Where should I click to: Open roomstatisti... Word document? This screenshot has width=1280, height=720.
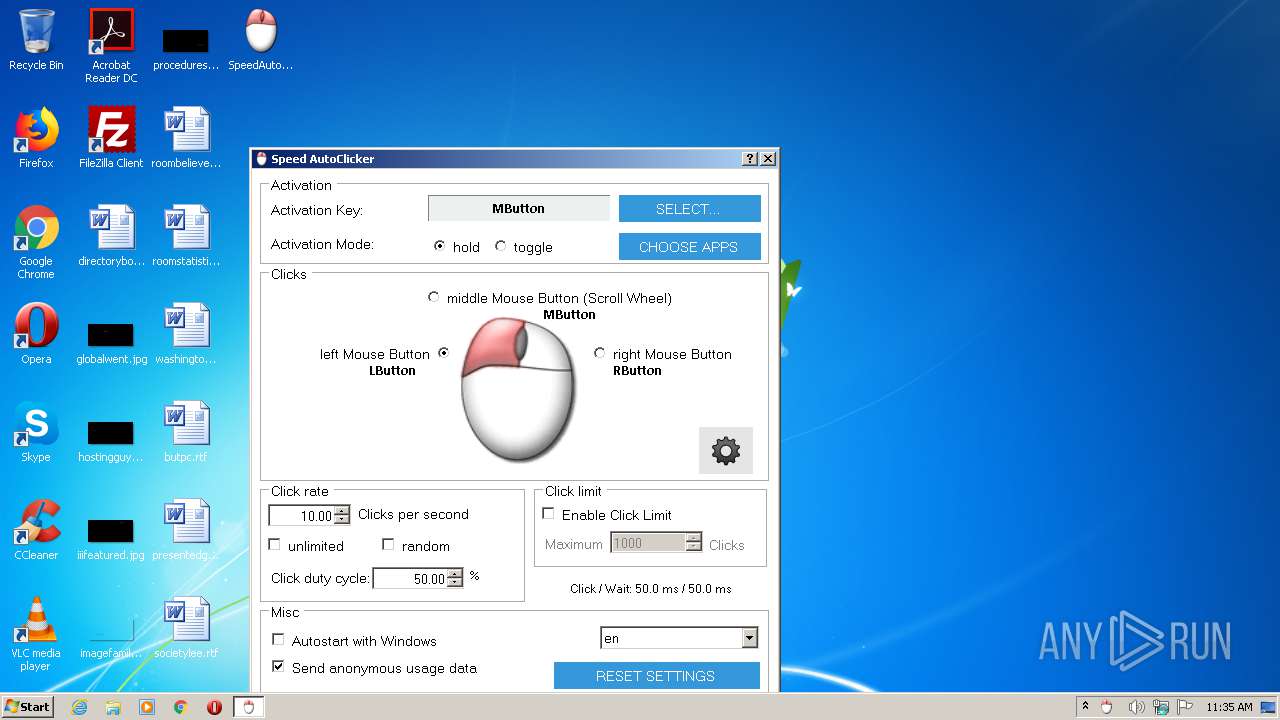click(x=186, y=236)
